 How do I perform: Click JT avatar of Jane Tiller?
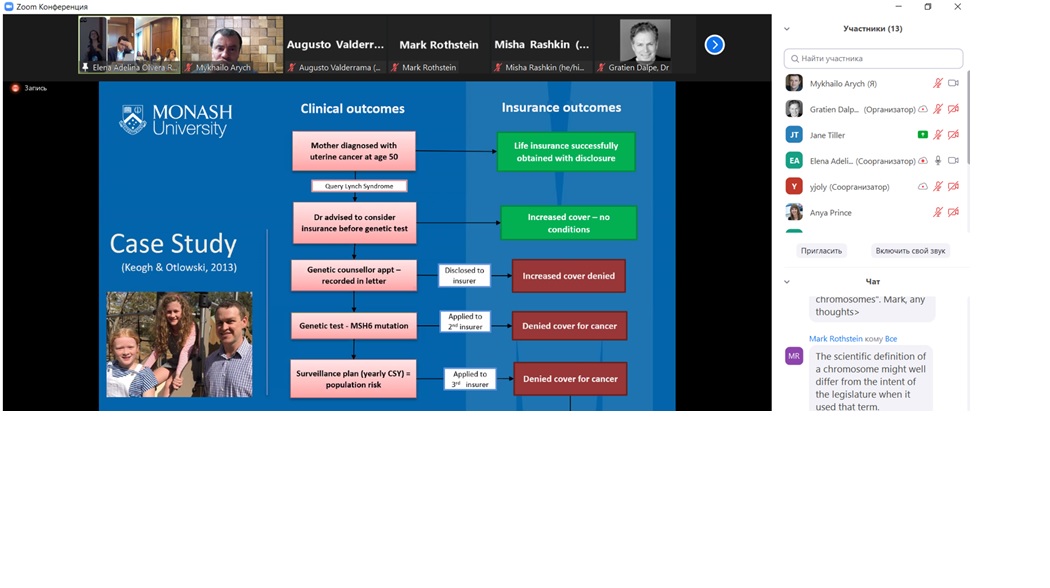pyautogui.click(x=794, y=135)
